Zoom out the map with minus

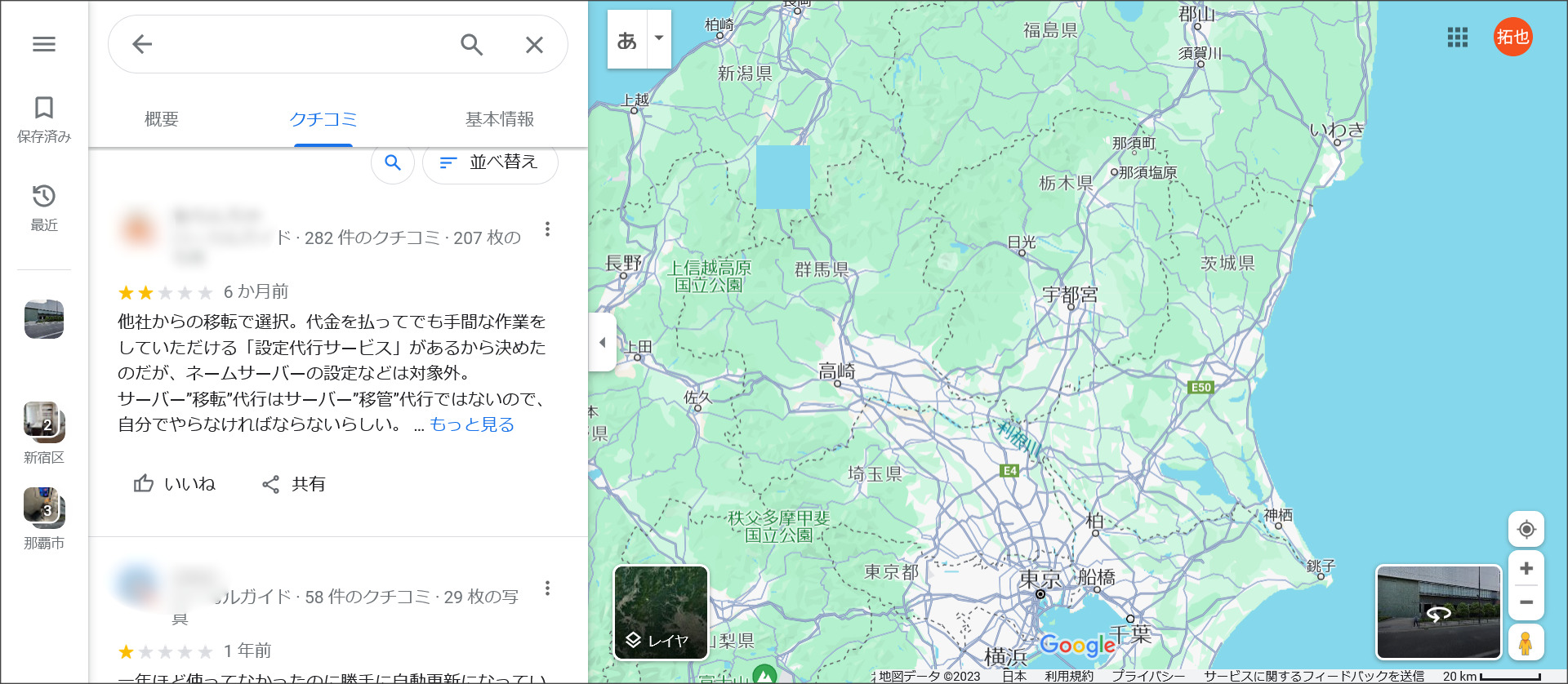coord(1526,602)
